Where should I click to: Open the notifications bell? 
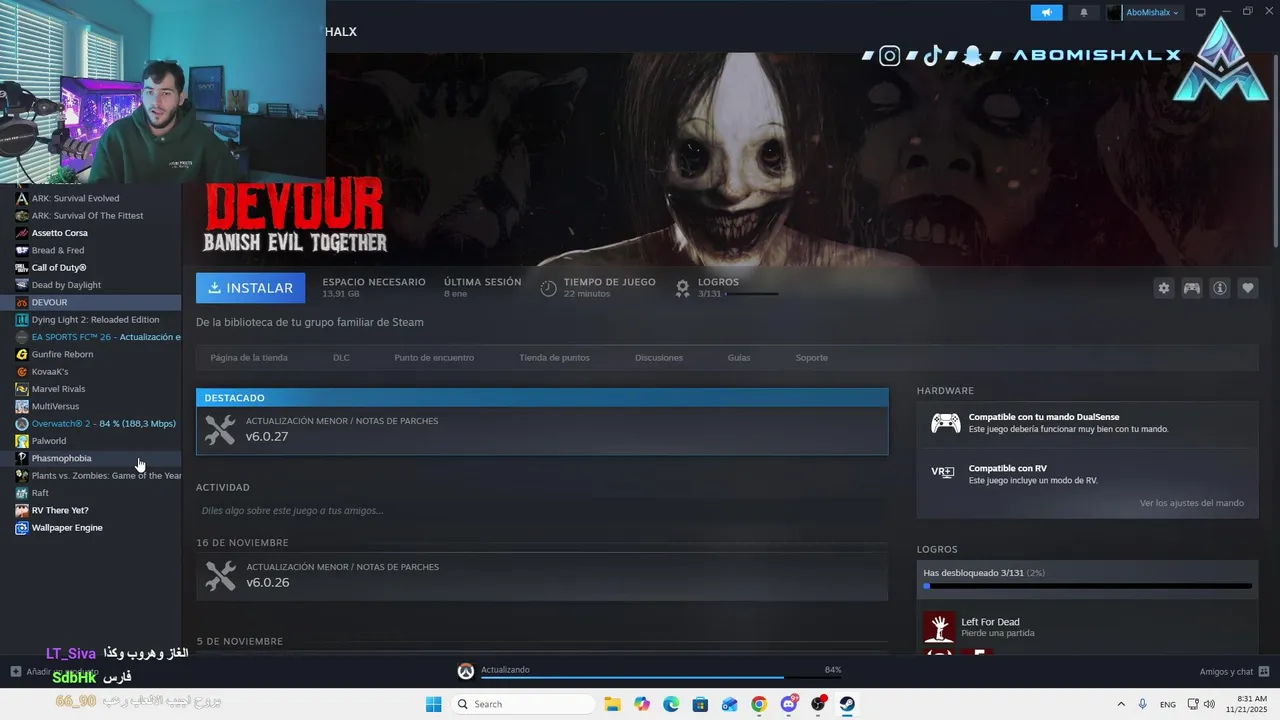point(1084,12)
